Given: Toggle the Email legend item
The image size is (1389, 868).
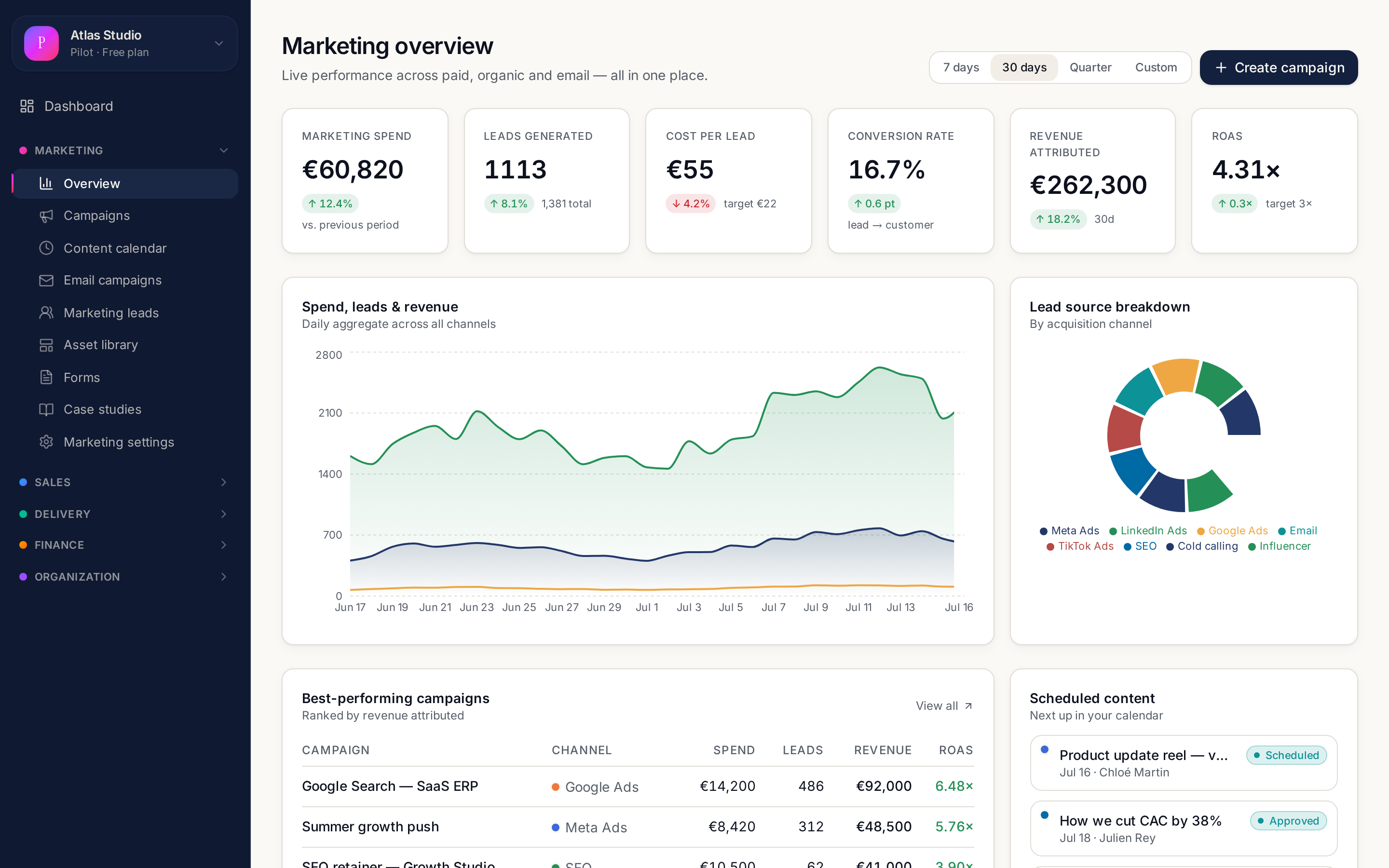Looking at the screenshot, I should 1297,531.
